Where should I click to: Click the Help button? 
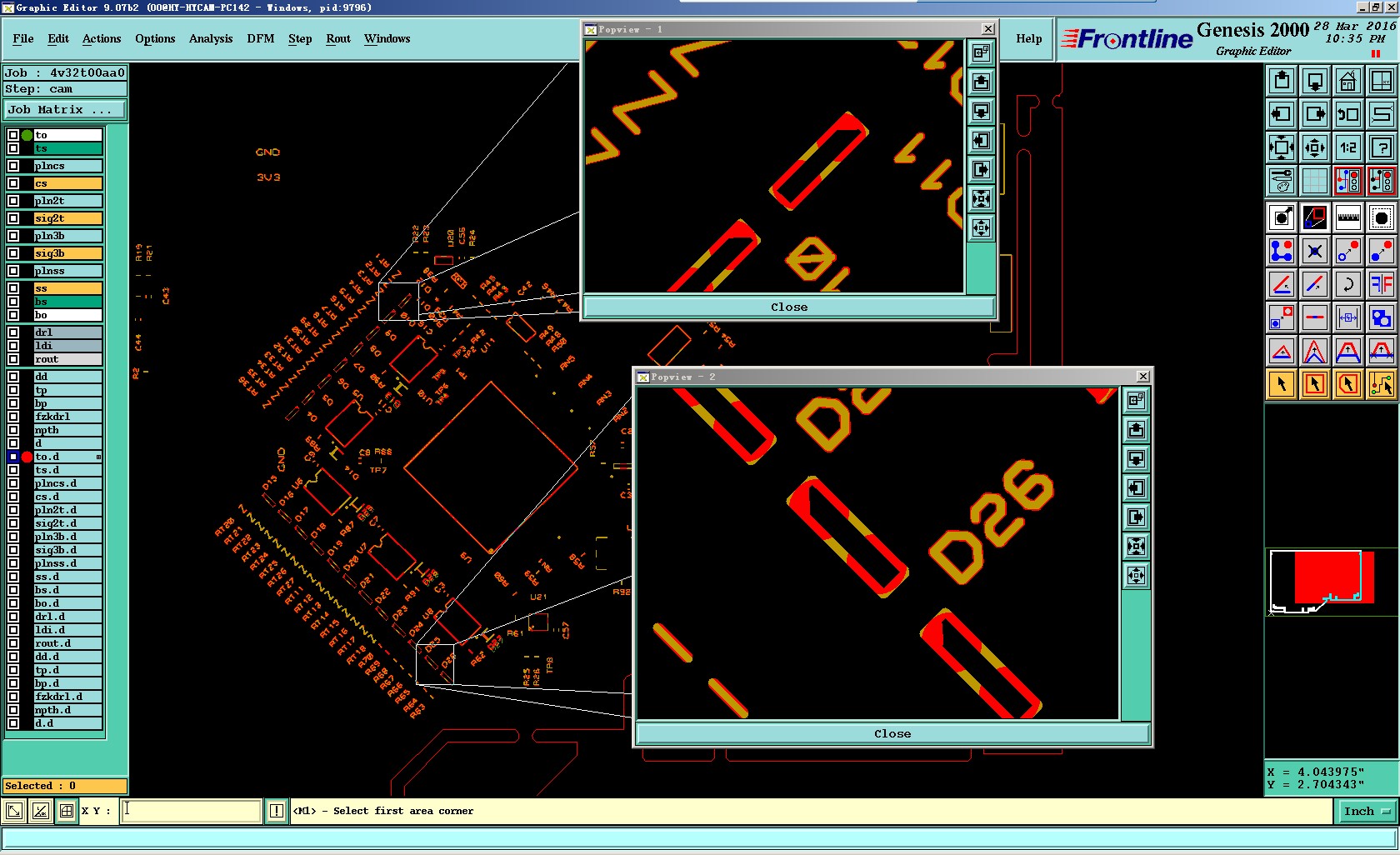(x=1029, y=38)
